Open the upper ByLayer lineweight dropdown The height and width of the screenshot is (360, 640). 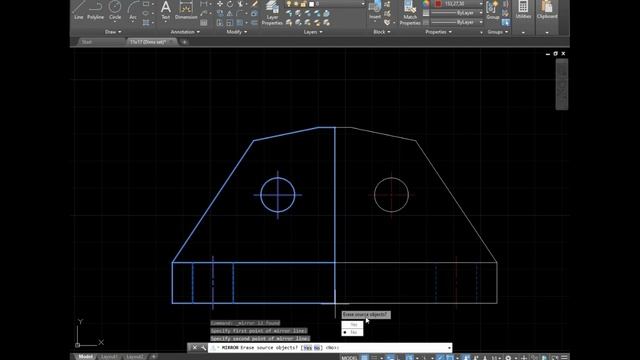pyautogui.click(x=481, y=13)
